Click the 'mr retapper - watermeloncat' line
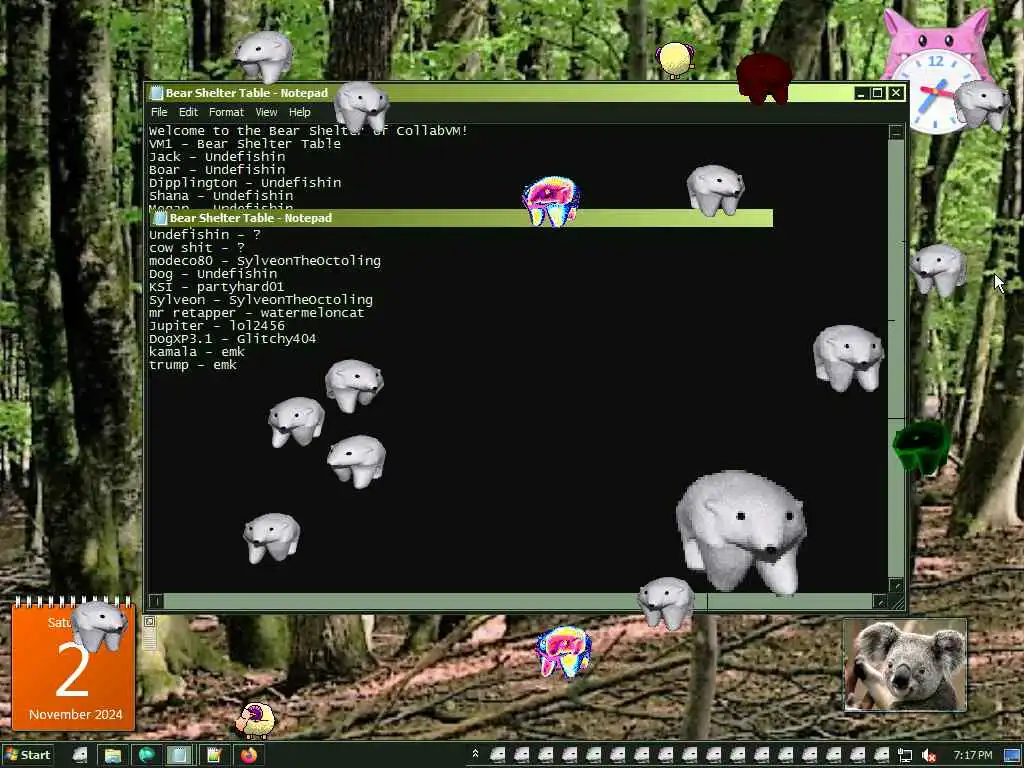 coord(257,313)
